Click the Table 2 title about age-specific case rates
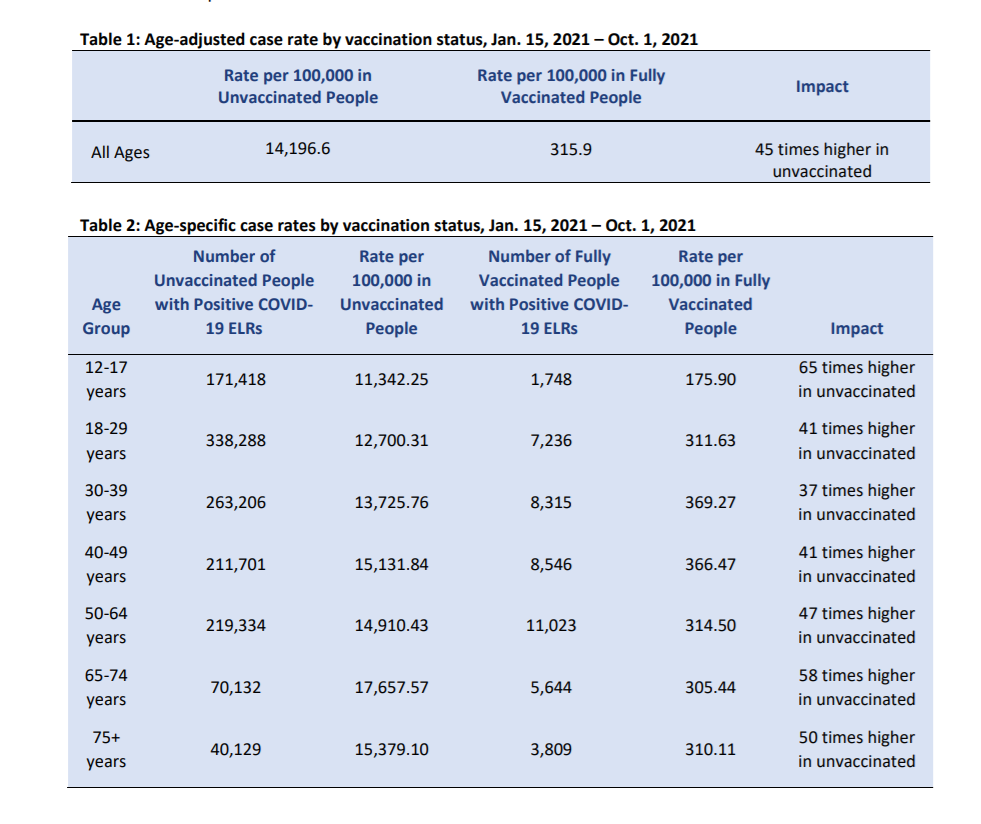 click(x=387, y=225)
